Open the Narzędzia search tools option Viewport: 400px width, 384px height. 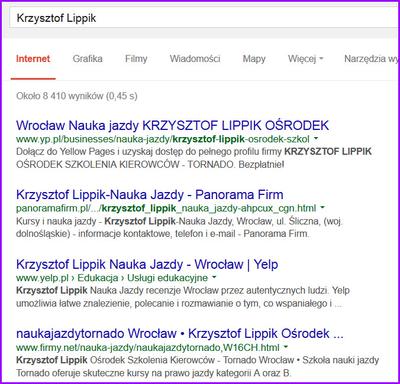pos(371,59)
